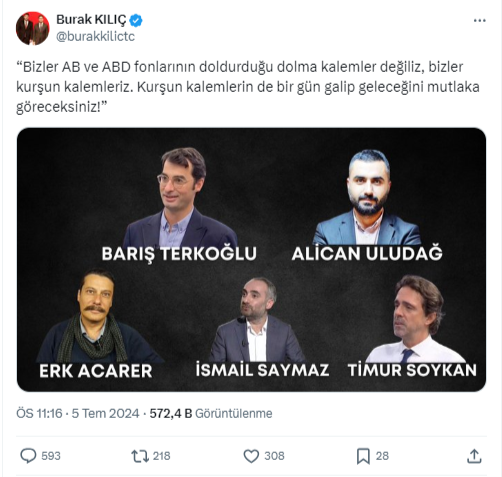The image size is (502, 477).
Task: Click the 593 replies count
Action: pos(51,456)
